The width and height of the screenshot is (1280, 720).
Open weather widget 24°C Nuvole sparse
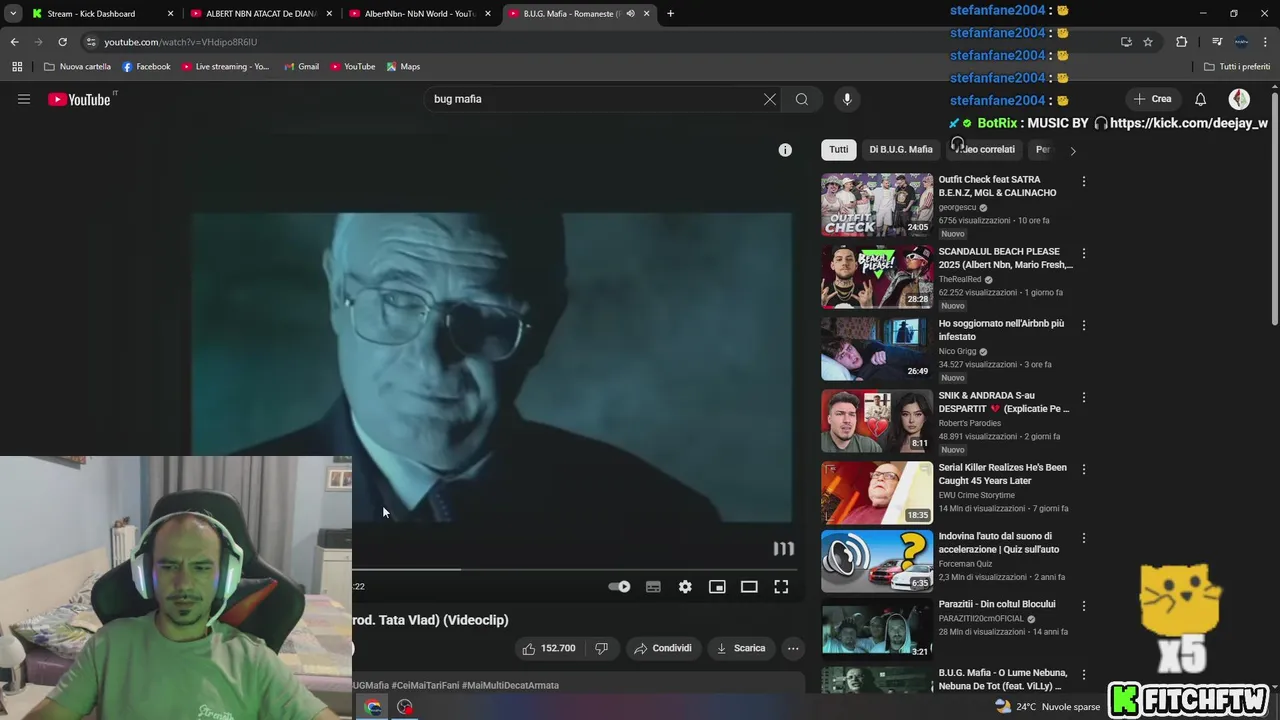pos(1048,706)
